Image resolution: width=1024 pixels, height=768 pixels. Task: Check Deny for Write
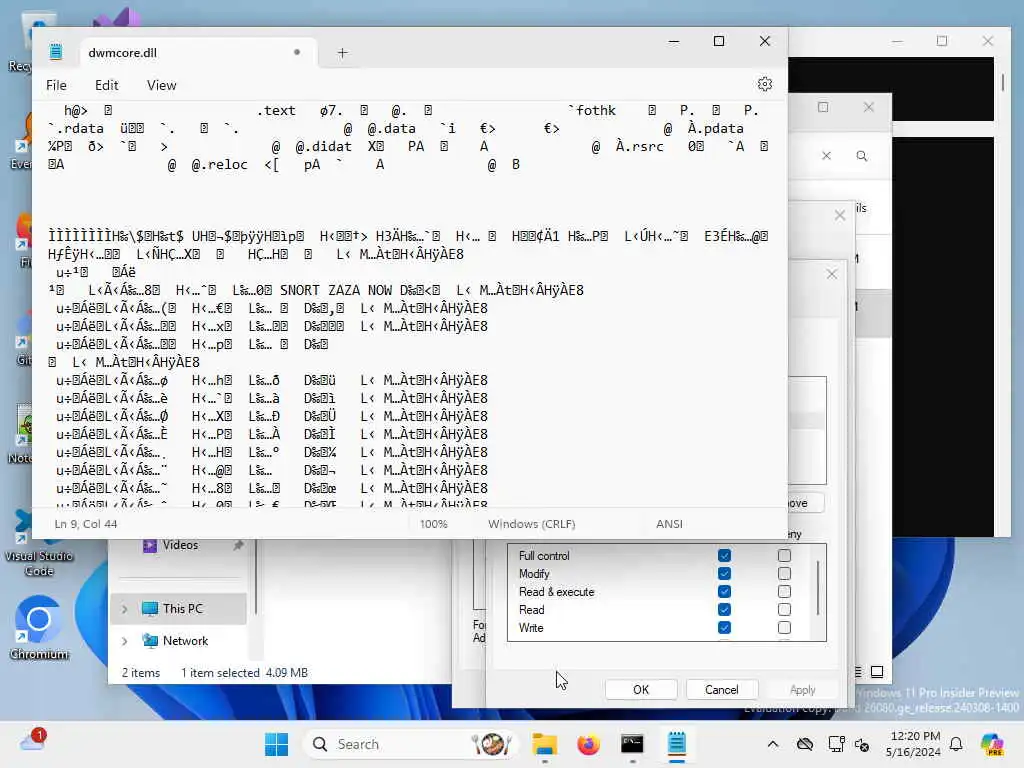pyautogui.click(x=784, y=628)
